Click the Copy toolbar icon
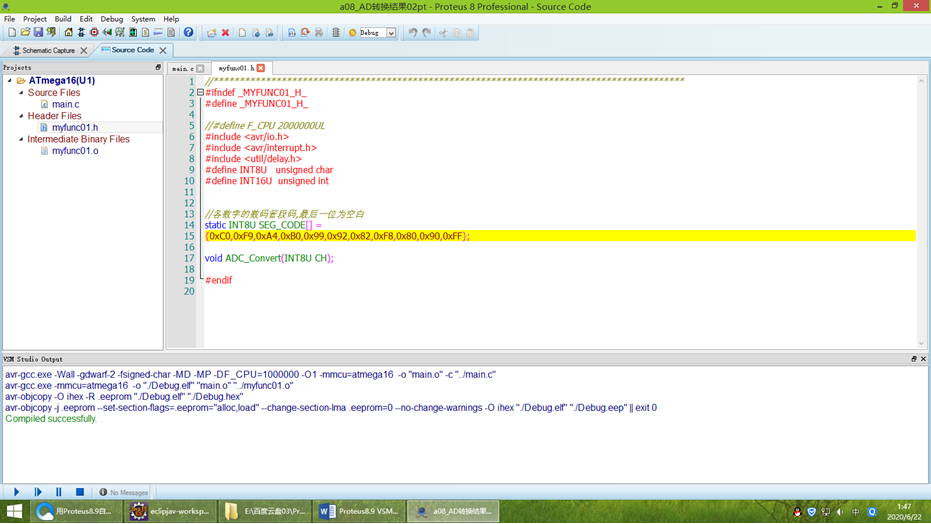931x524 pixels. 457,33
